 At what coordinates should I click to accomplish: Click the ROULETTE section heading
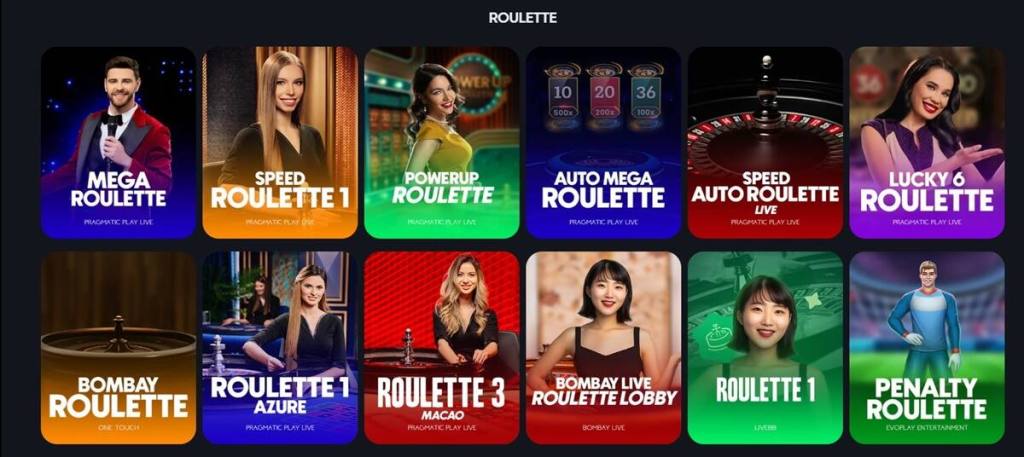click(x=522, y=18)
